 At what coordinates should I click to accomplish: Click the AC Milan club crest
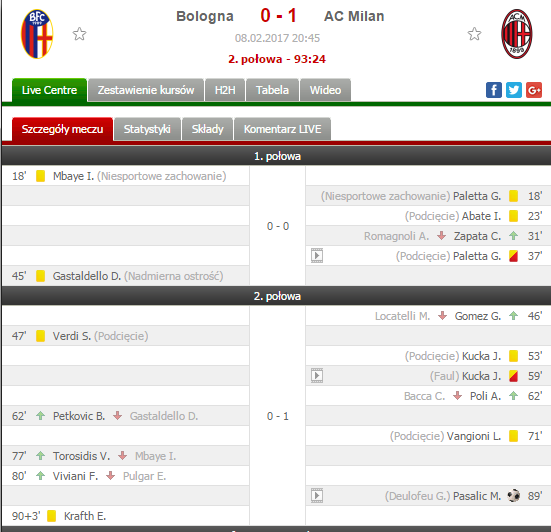[516, 34]
